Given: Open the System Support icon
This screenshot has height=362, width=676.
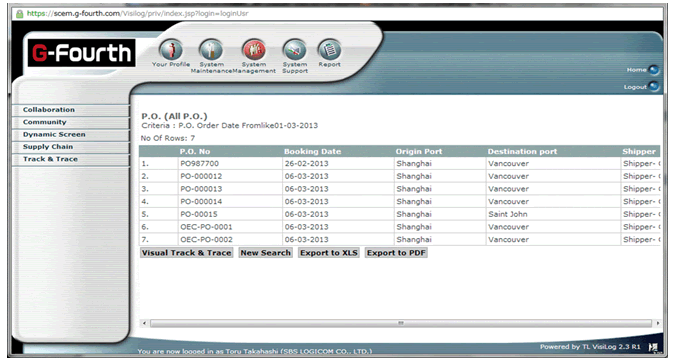Looking at the screenshot, I should pos(294,50).
